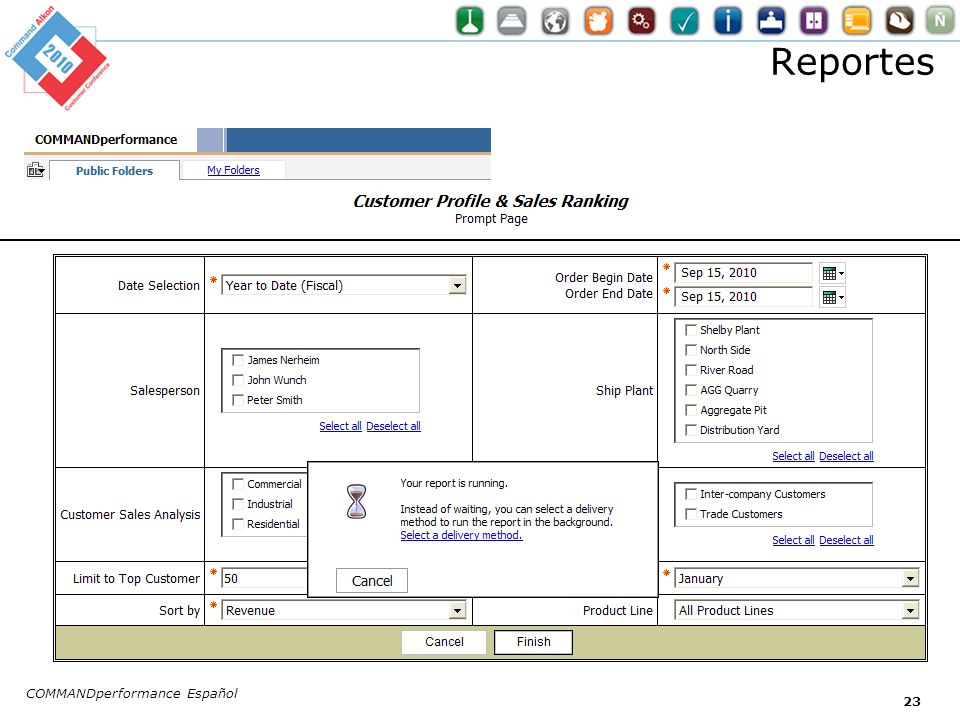Viewport: 960px width, 720px height.
Task: Check the Inter-company Customers box
Action: pos(691,494)
